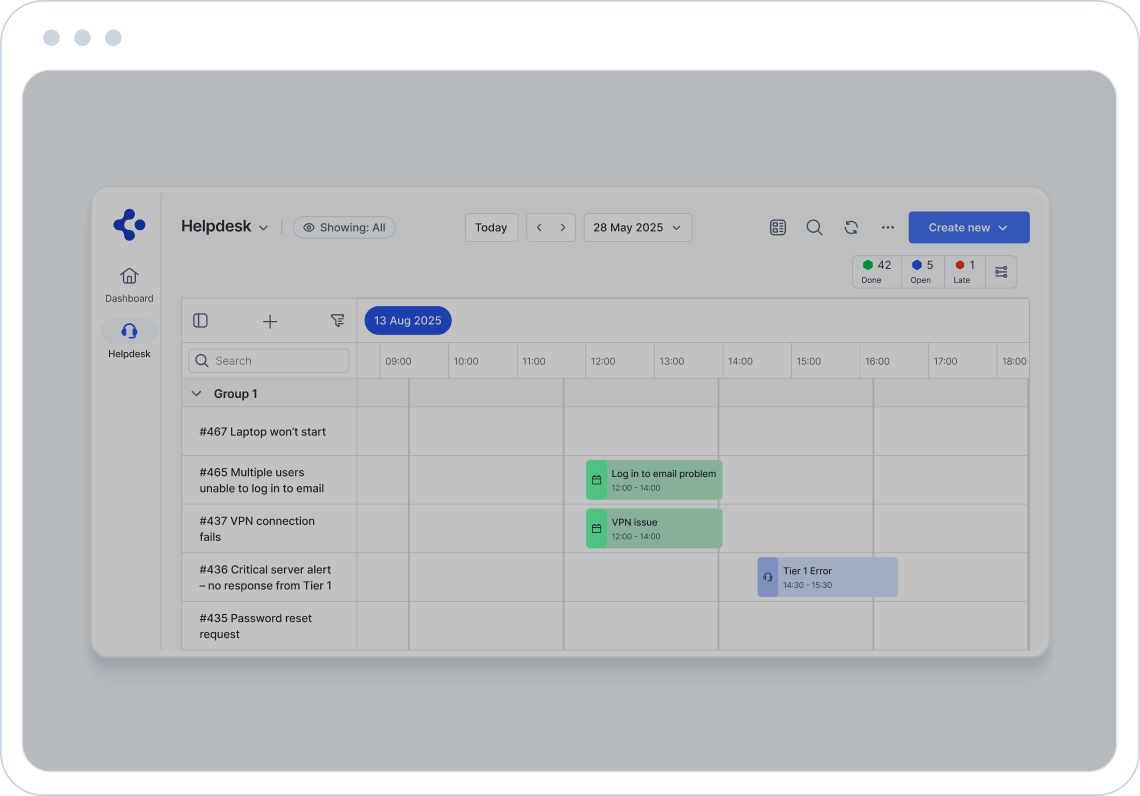Toggle the Done status filter
The width and height of the screenshot is (1140, 796).
876,271
